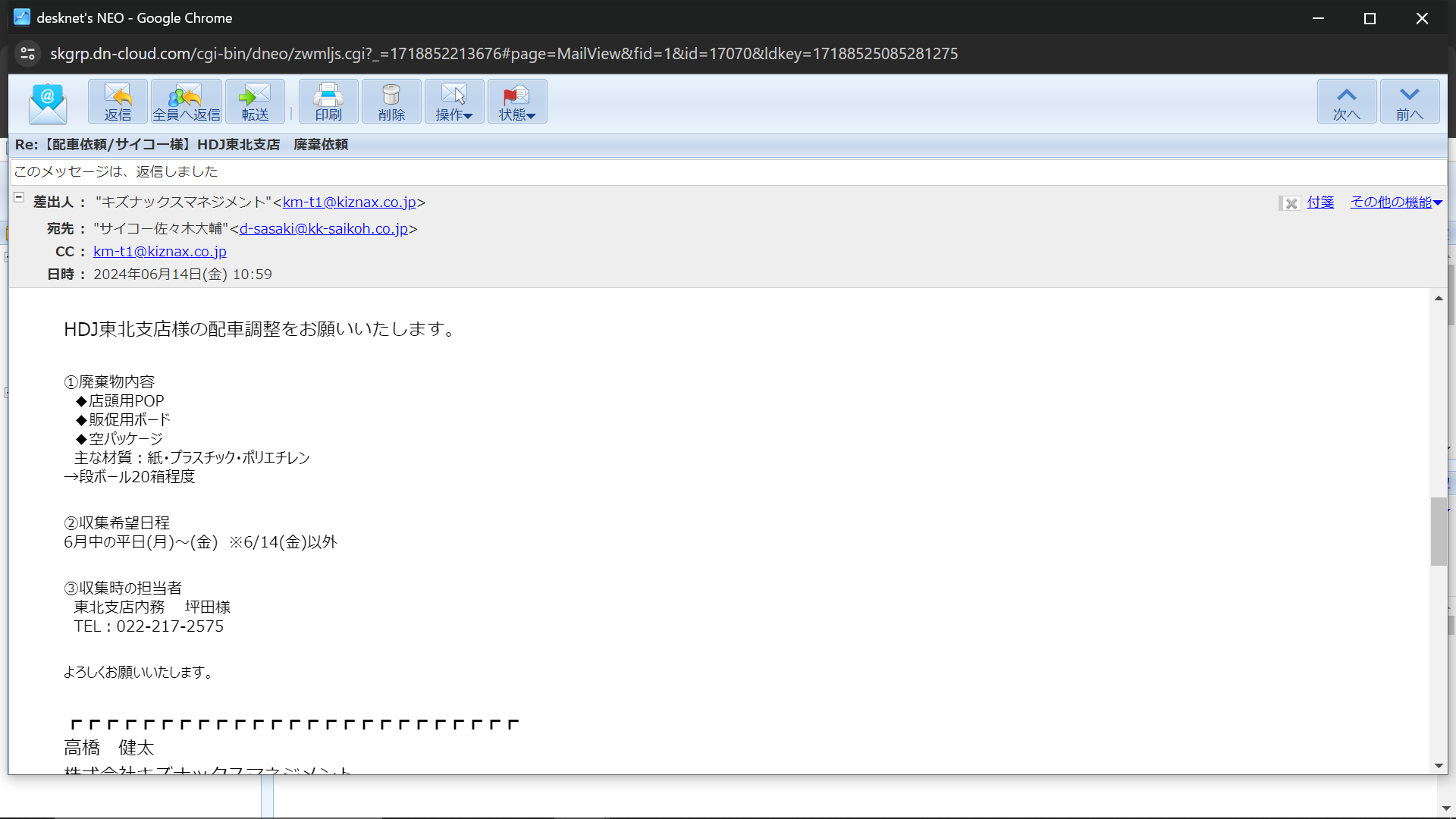This screenshot has height=819, width=1456.
Task: Click the 返信 reply icon
Action: tap(118, 102)
